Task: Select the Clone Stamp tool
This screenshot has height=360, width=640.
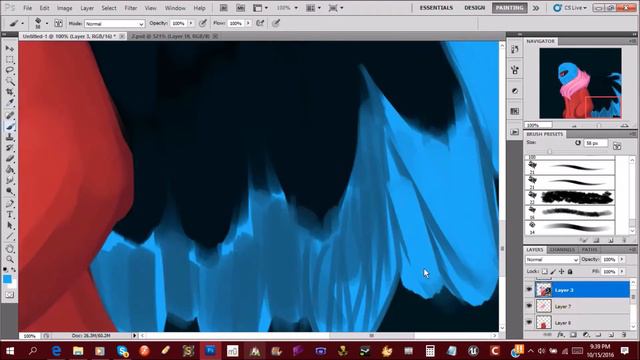Action: pos(9,138)
